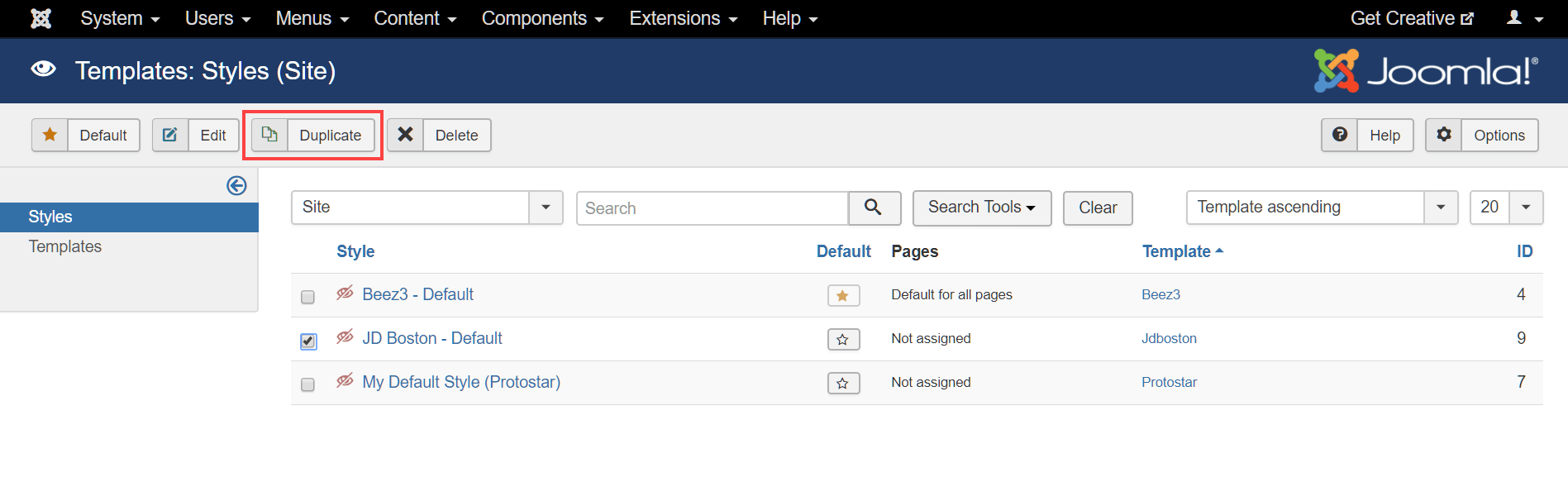Open the System menu
The image size is (1568, 501).
coord(120,18)
